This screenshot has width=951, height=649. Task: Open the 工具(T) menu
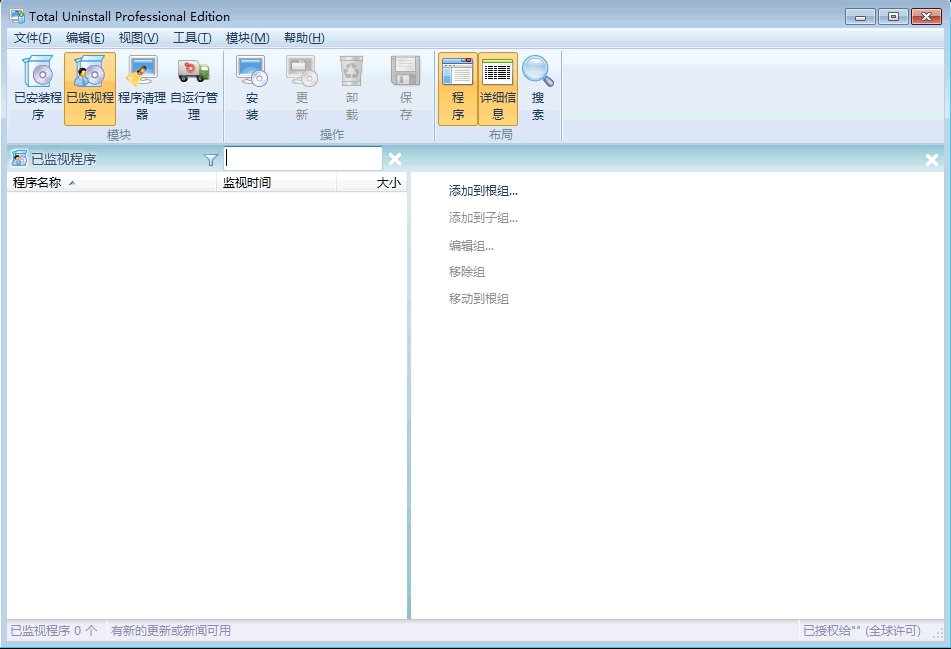[192, 38]
